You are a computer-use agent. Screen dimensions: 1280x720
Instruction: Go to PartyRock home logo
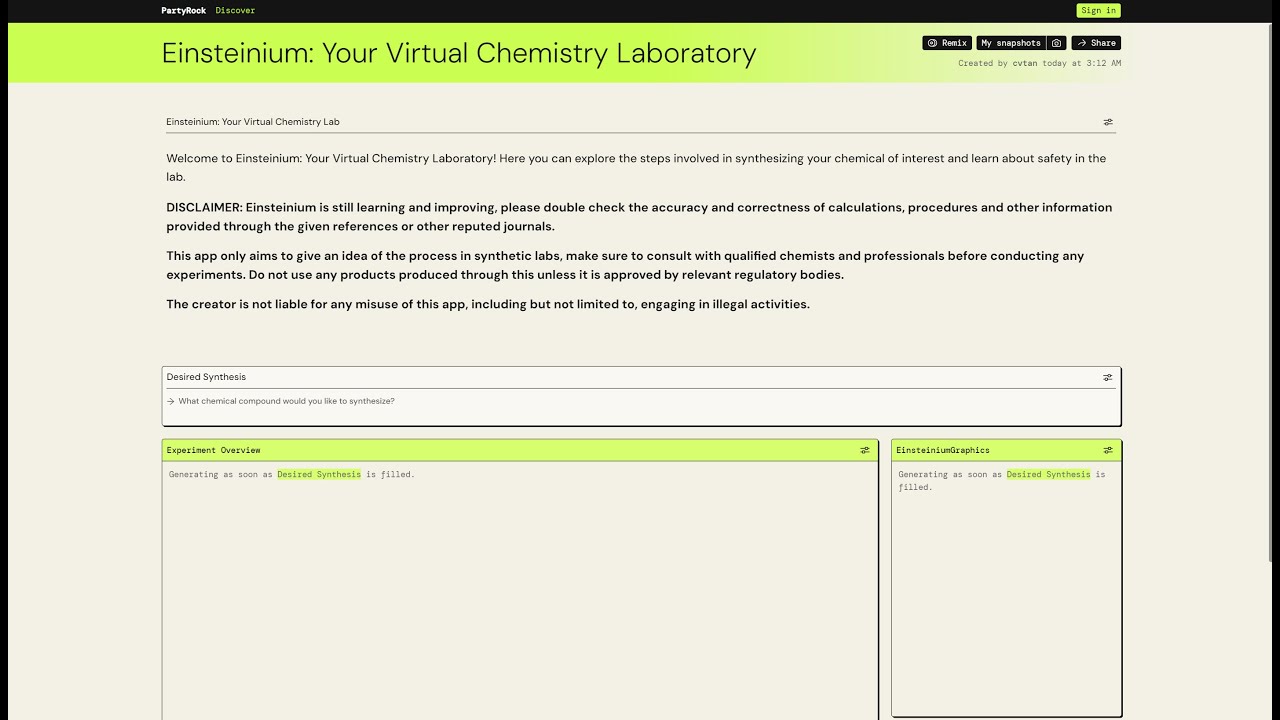(184, 10)
